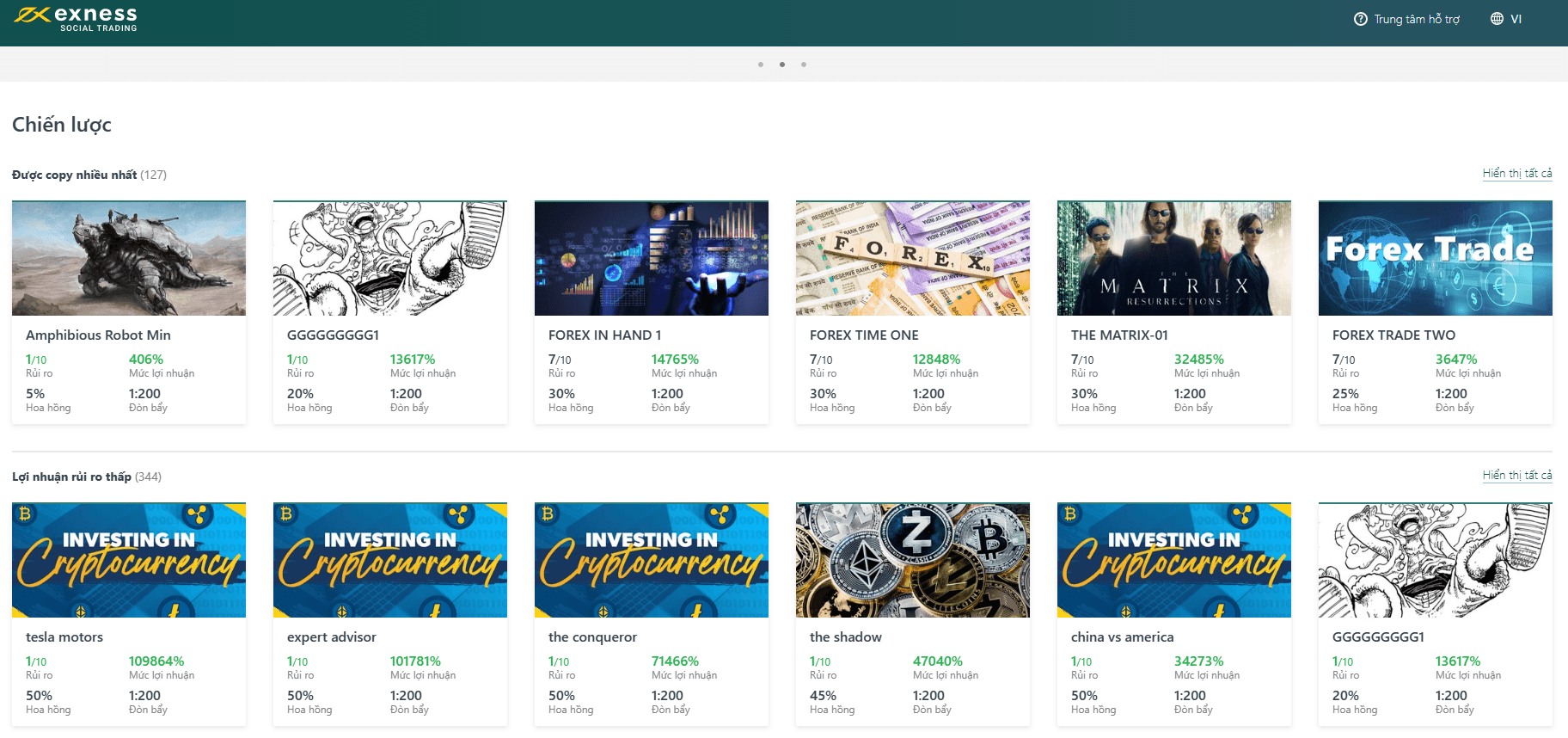The height and width of the screenshot is (738, 1568).
Task: Click the FOREX TRADE TWO title
Action: [1393, 335]
